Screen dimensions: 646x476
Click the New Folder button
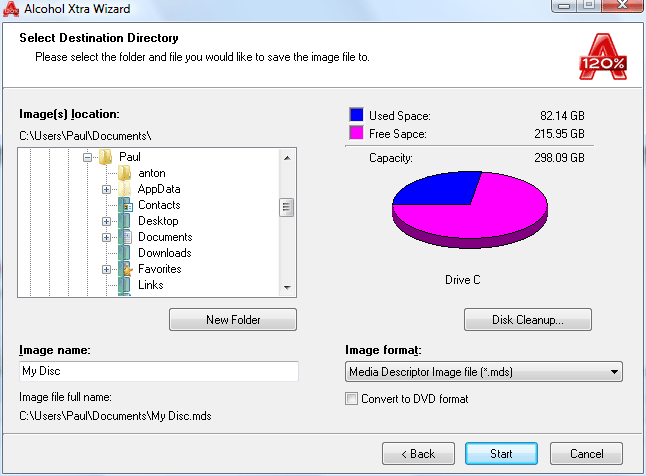[x=233, y=319]
